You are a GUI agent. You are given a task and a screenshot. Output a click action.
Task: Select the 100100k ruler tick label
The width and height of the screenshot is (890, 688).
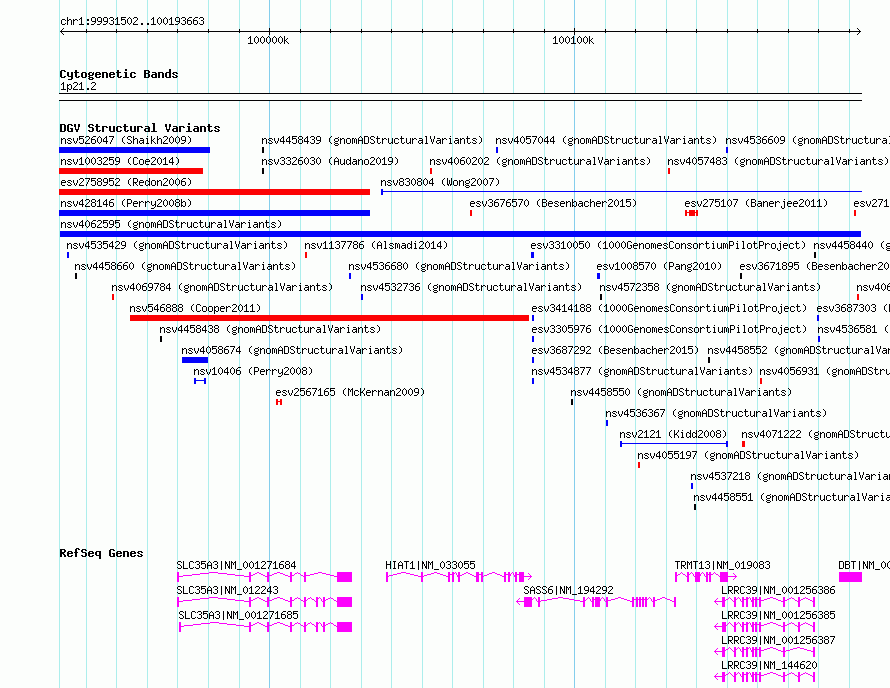point(573,40)
